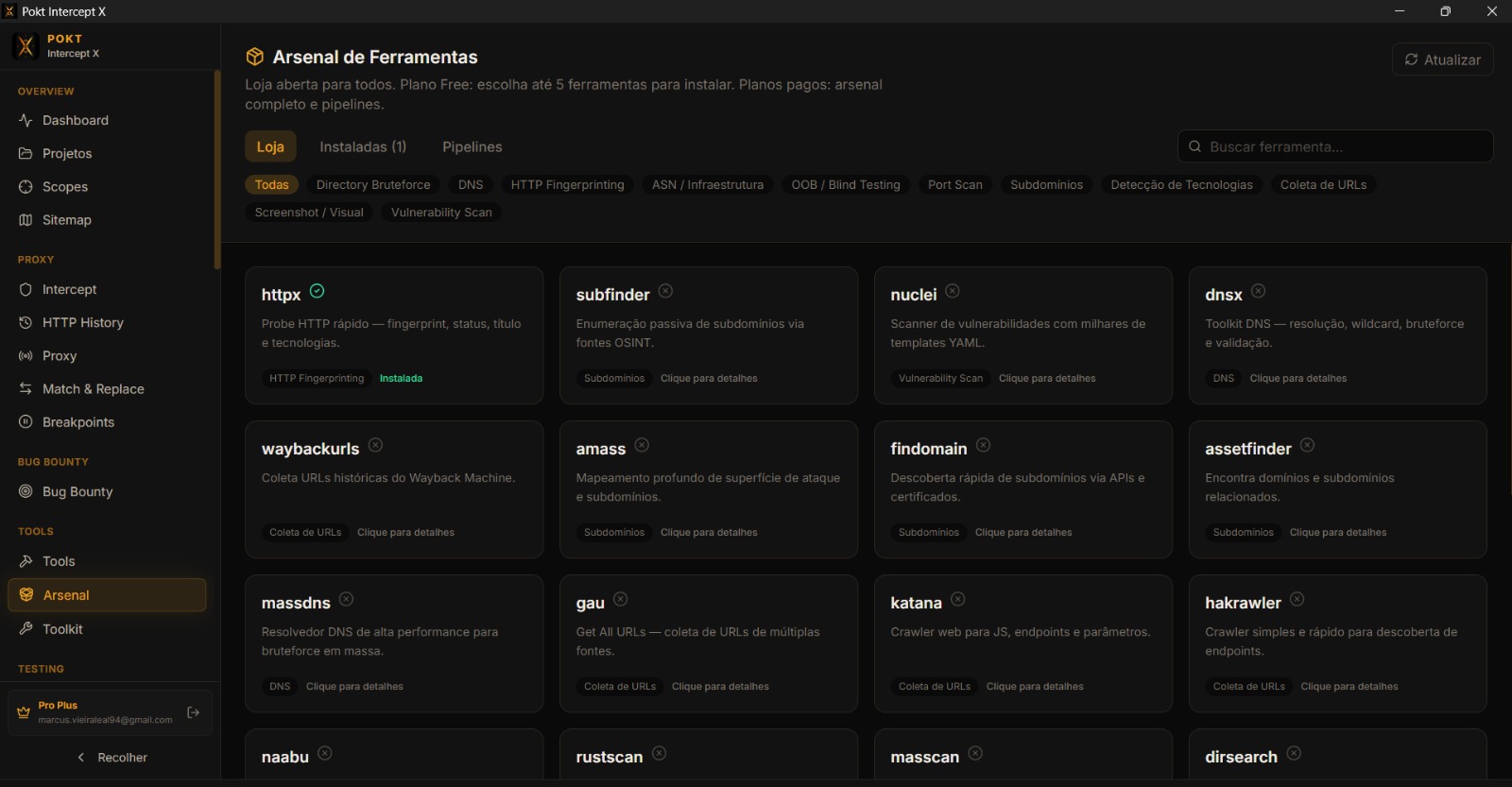Click the installed checkmark icon next to httpx
Screen dimensions: 1512x787
point(318,291)
